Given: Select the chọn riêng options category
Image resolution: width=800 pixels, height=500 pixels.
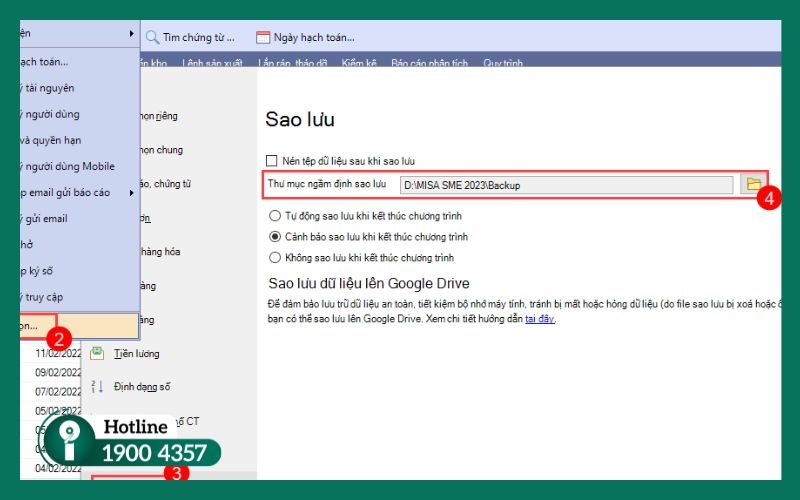Looking at the screenshot, I should [159, 116].
